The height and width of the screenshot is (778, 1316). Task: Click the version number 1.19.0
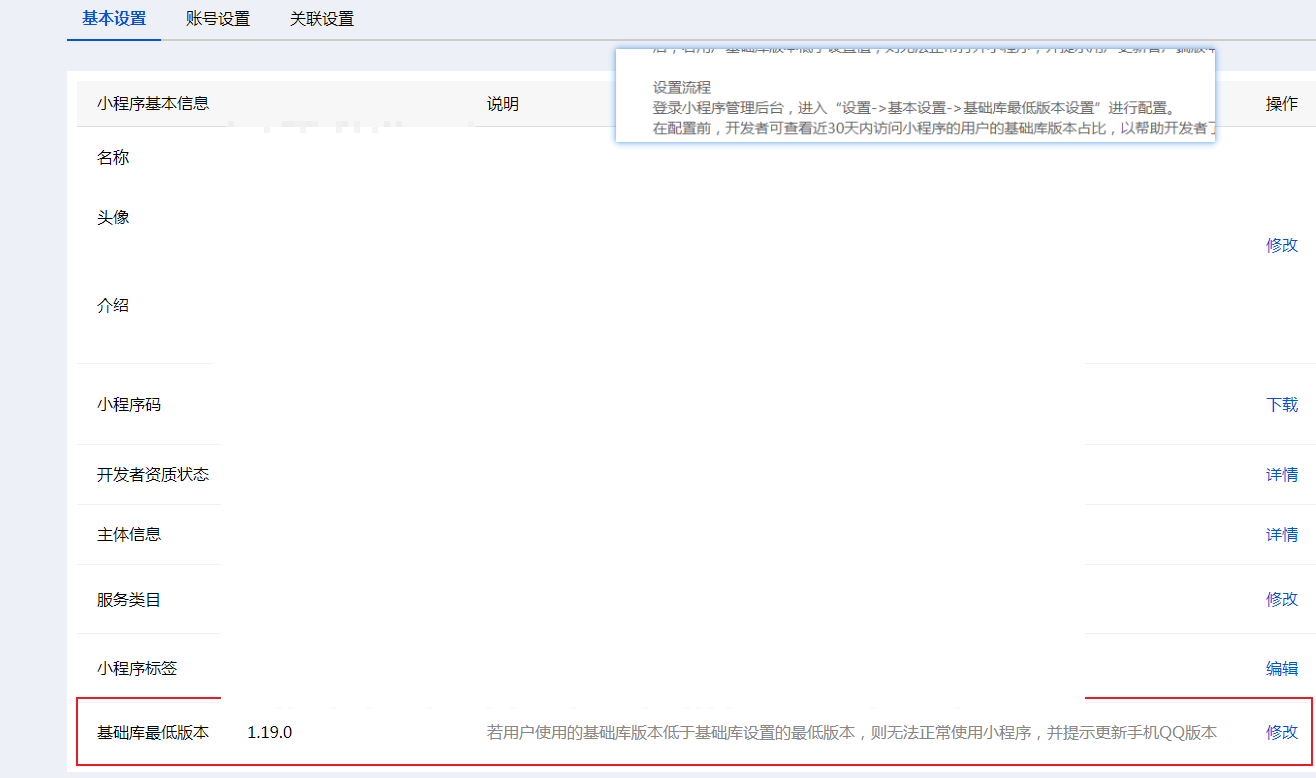[268, 732]
